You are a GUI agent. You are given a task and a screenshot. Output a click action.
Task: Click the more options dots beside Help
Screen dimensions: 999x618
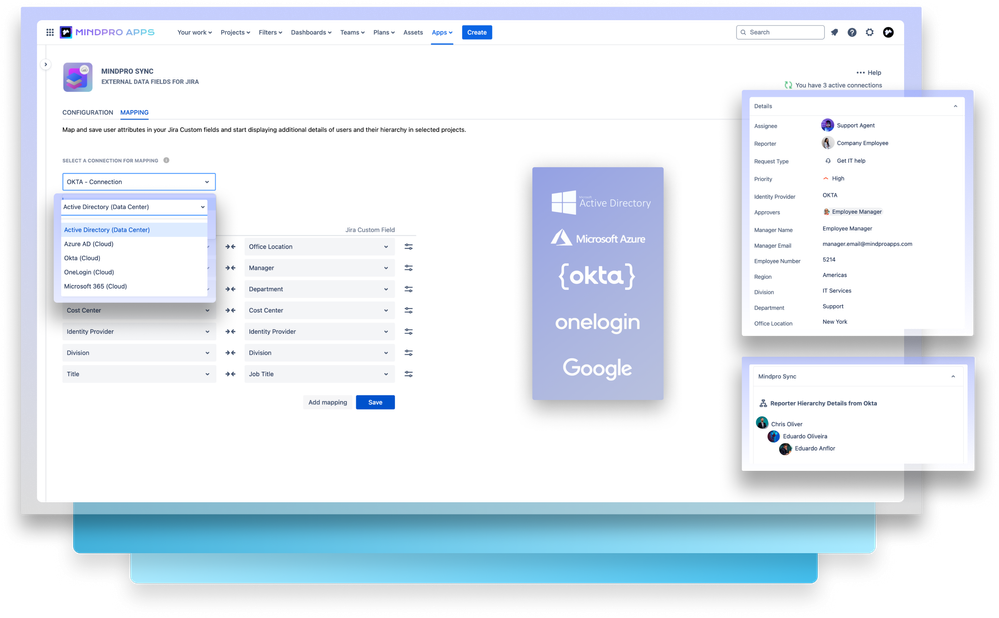pyautogui.click(x=860, y=73)
